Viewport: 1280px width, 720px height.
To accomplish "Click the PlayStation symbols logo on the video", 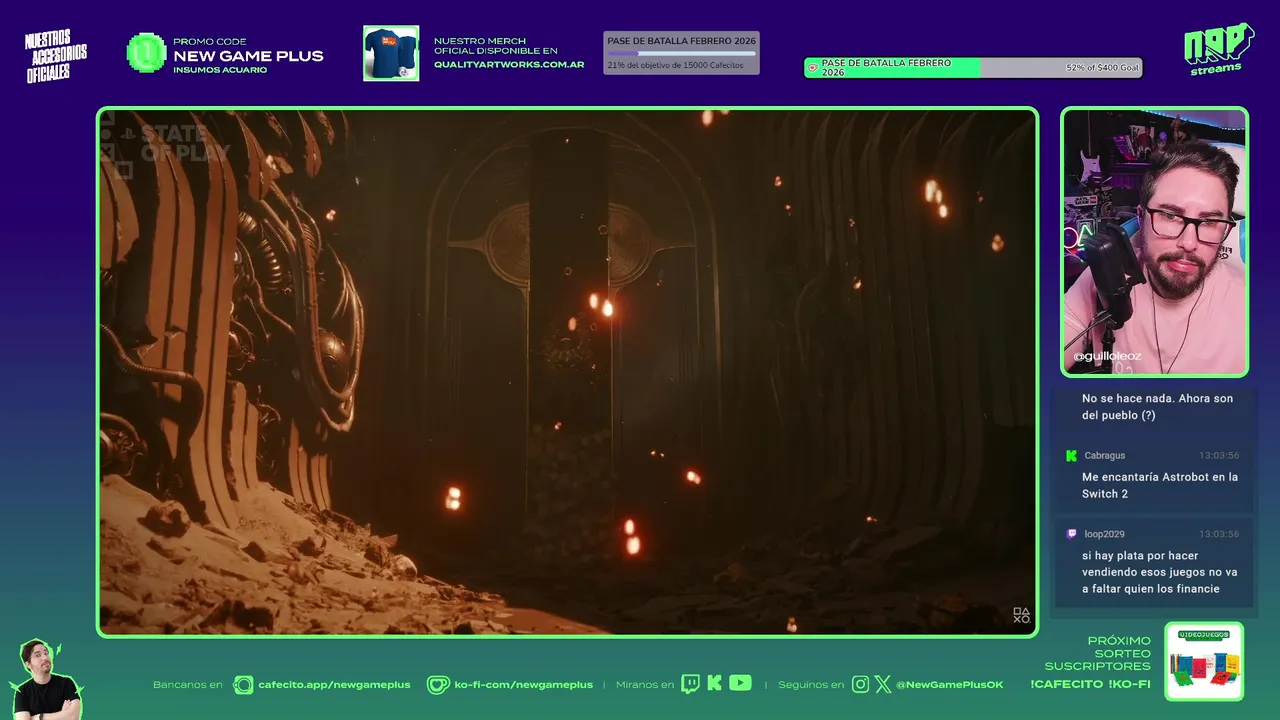I will 1021,615.
